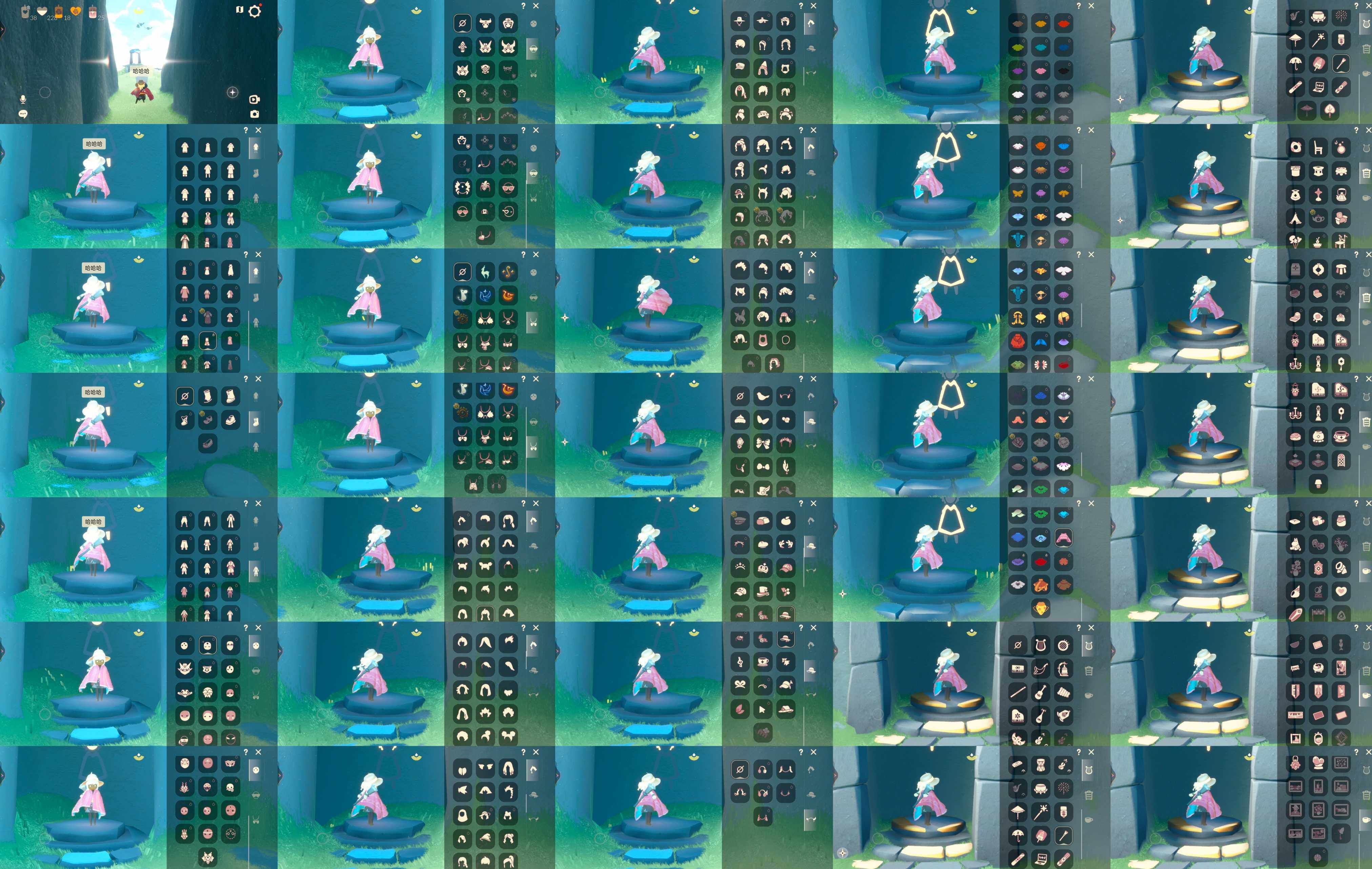Open the chat speech-bubble icon
Screen dimensions: 1372x869
[x=23, y=114]
